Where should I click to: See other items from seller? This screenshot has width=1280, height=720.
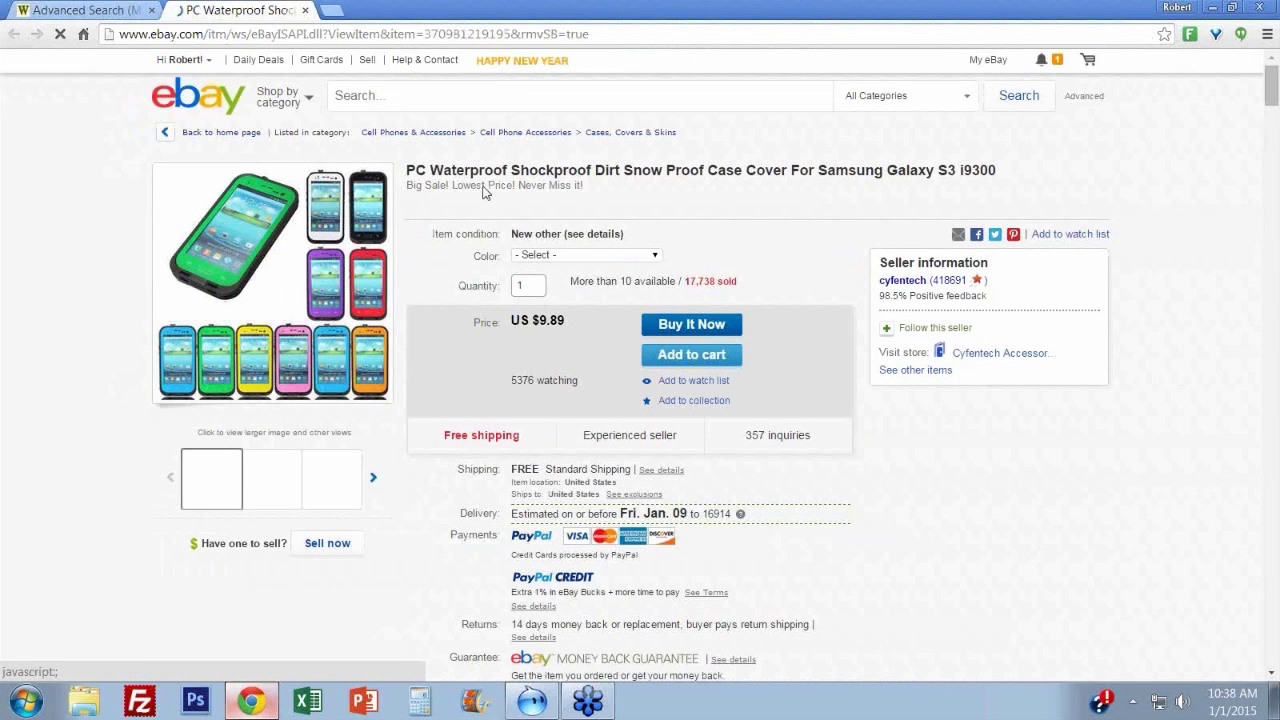(x=915, y=370)
